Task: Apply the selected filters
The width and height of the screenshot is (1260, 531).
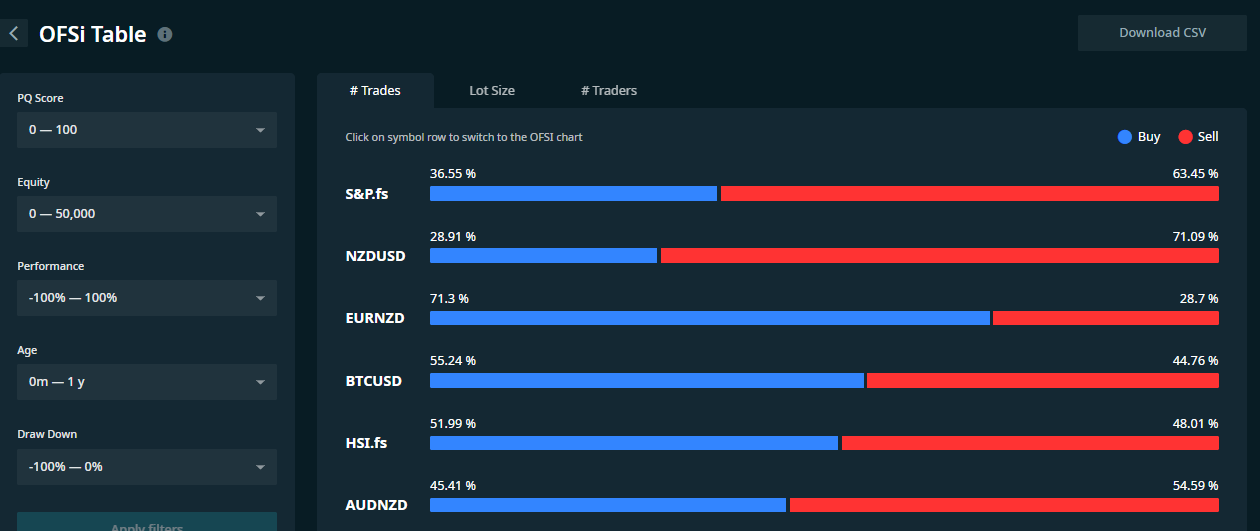Action: (x=147, y=522)
